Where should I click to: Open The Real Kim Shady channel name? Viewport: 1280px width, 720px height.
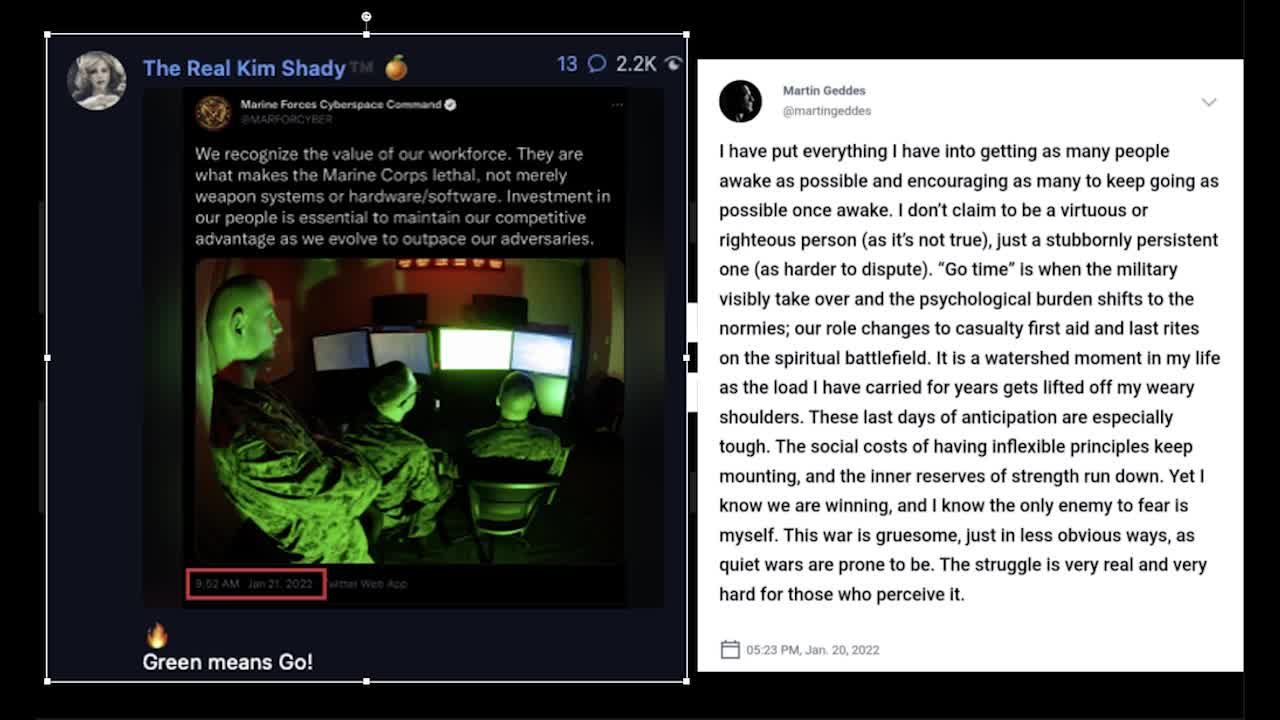click(x=244, y=68)
